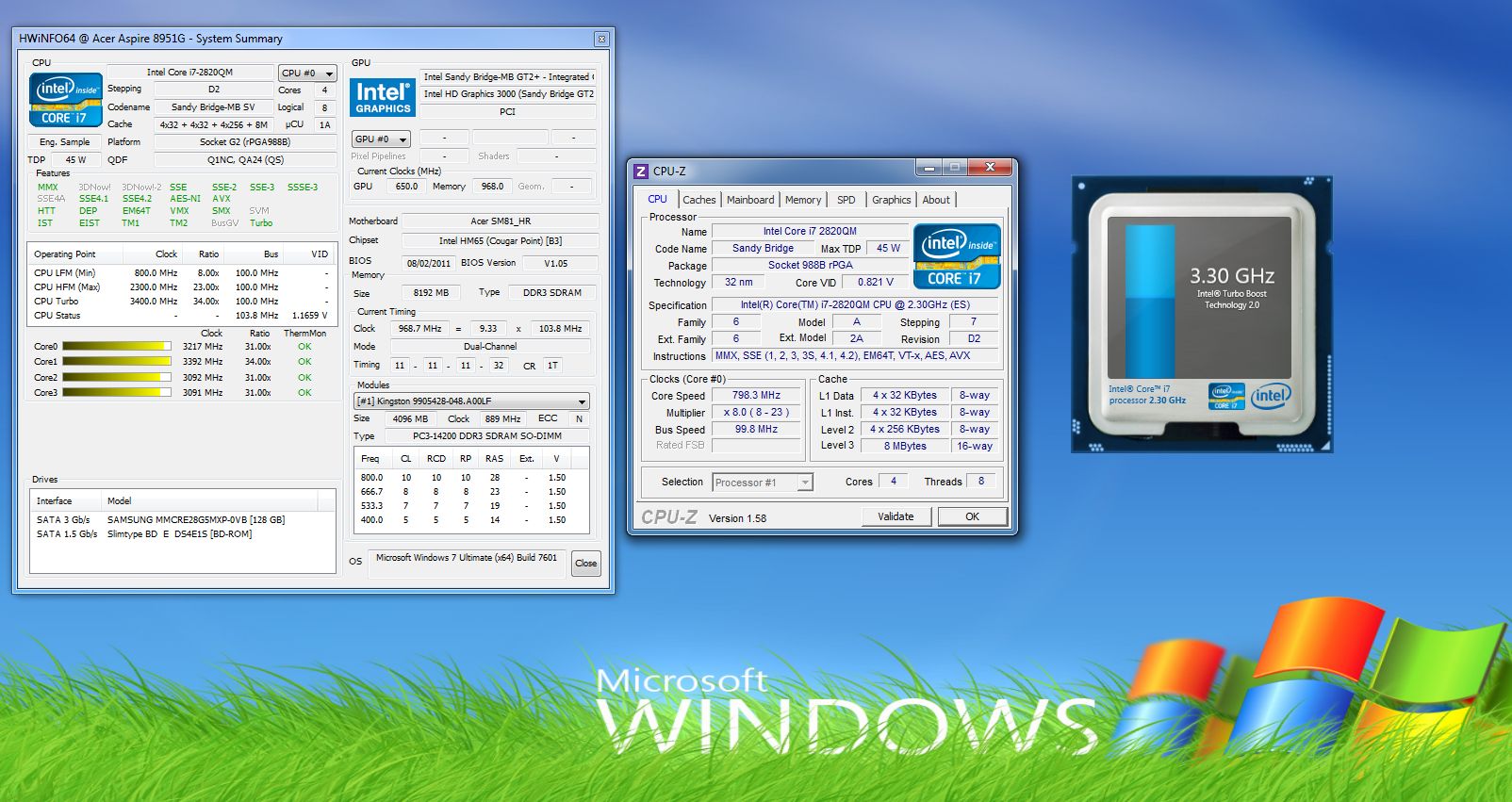
Task: Click the AES-NI feature label
Action: tap(185, 199)
